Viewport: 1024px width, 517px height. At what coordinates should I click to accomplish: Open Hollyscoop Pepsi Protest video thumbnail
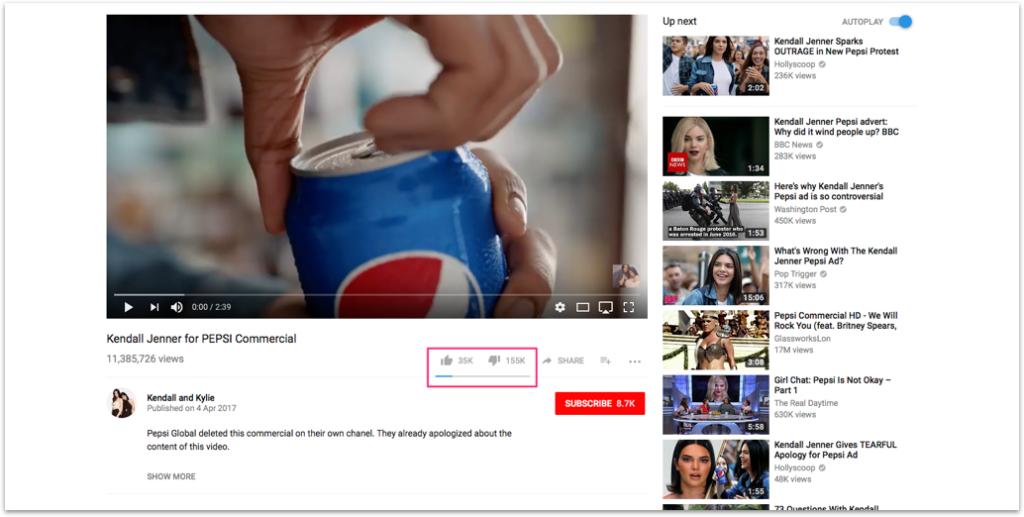(x=716, y=65)
